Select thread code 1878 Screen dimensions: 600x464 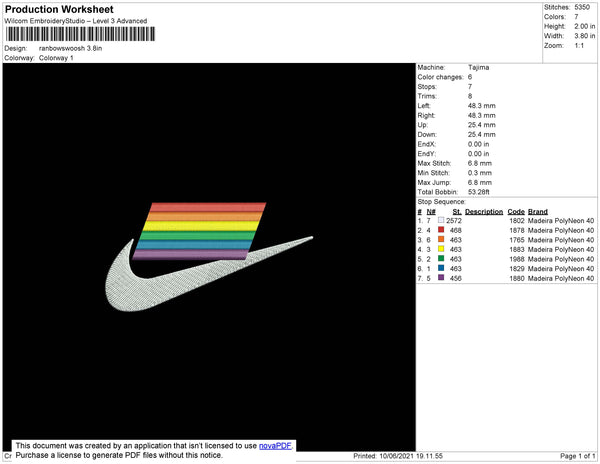coord(517,230)
